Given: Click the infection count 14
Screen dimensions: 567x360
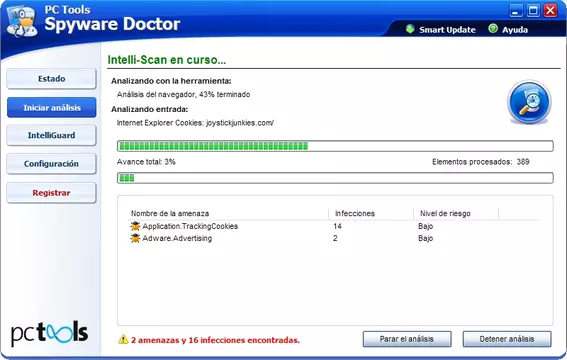Looking at the screenshot, I should coord(337,226).
